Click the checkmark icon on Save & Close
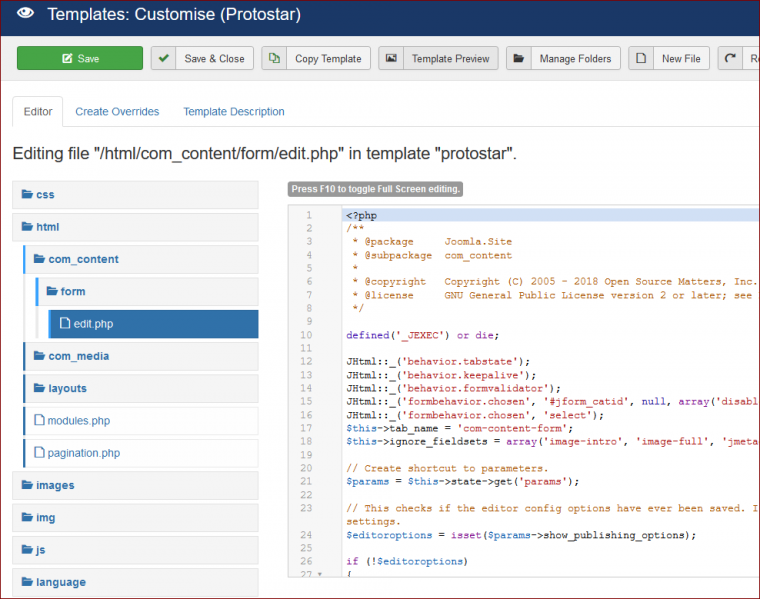The height and width of the screenshot is (599, 760). pos(164,59)
